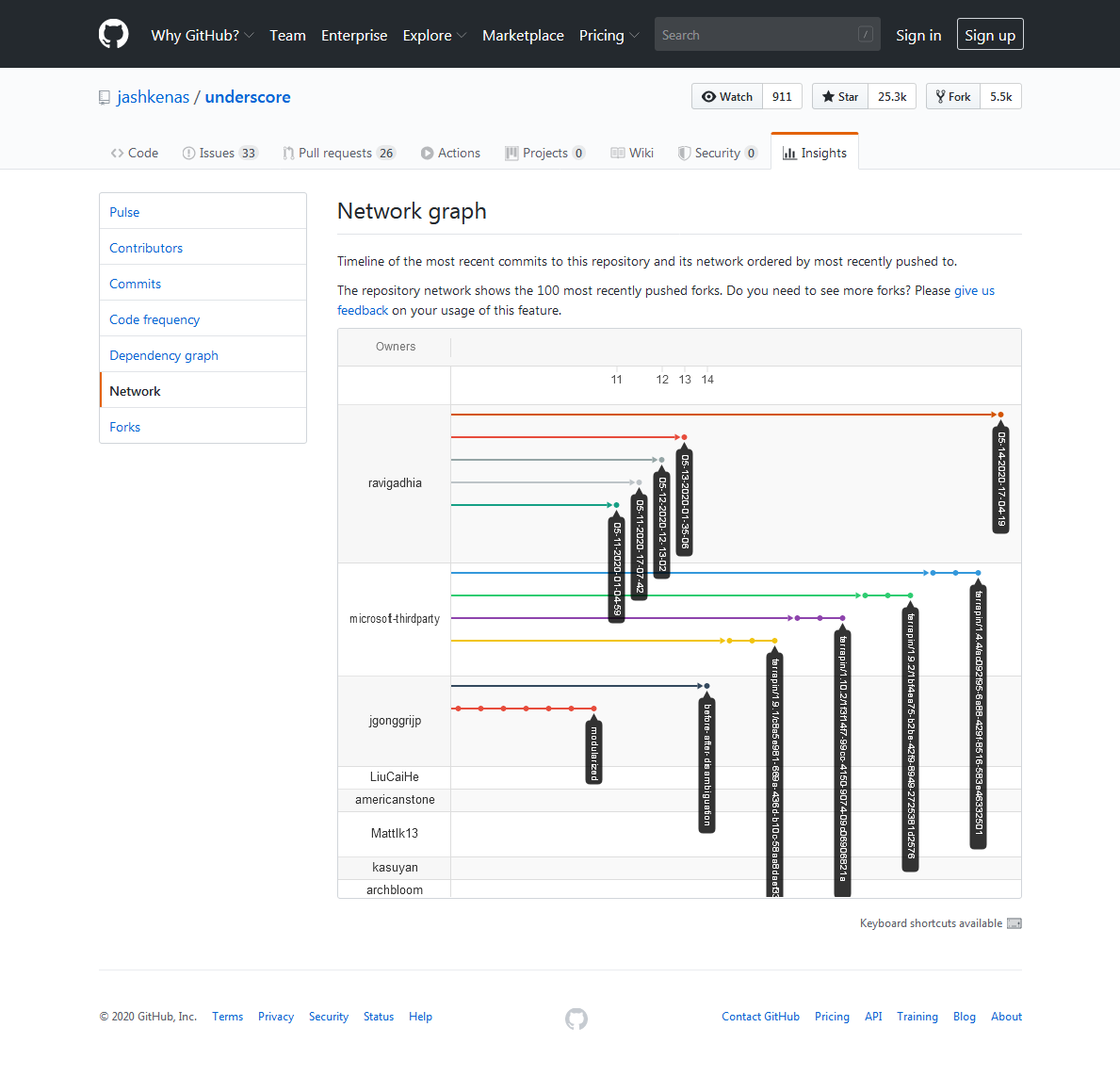
Task: Expand the Pricing dropdown in header
Action: (x=609, y=35)
